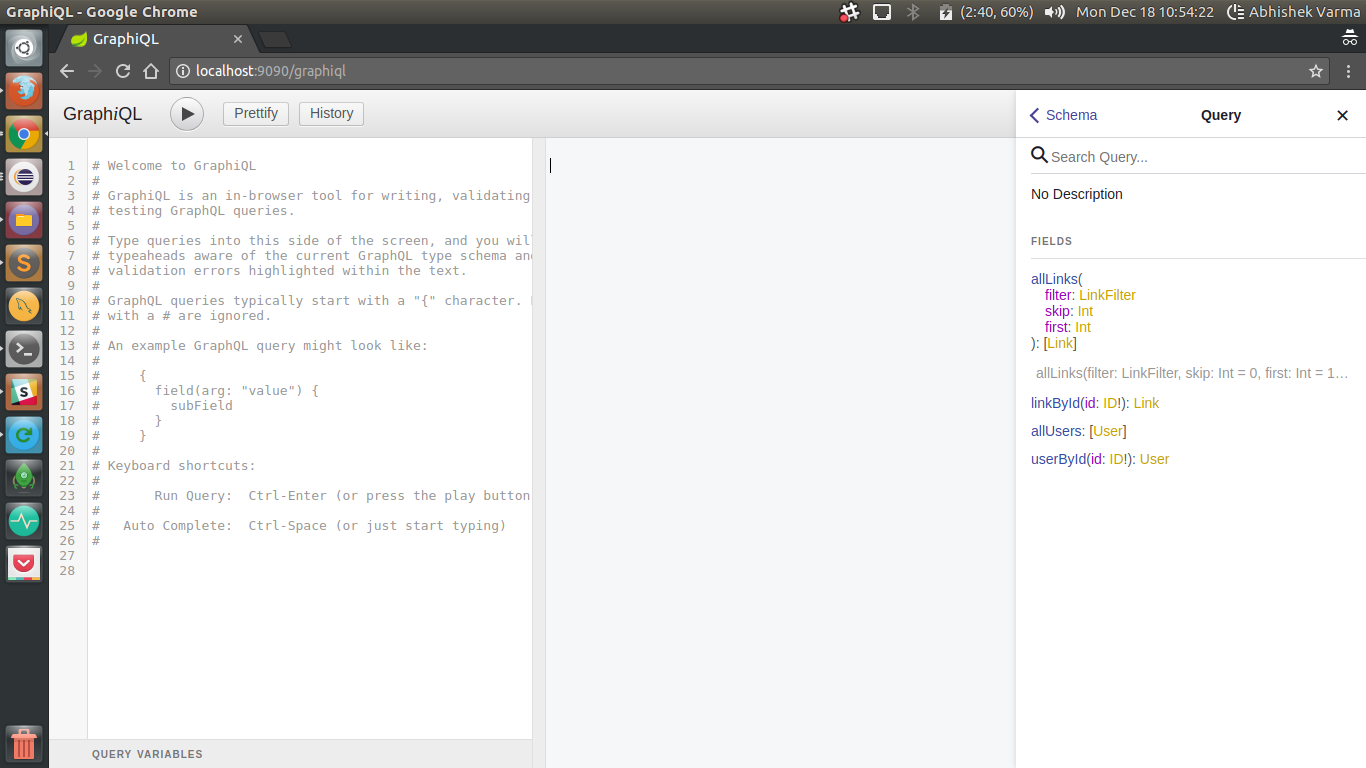Close the GraphiQL browser tab
This screenshot has width=1366, height=768.
tap(238, 39)
